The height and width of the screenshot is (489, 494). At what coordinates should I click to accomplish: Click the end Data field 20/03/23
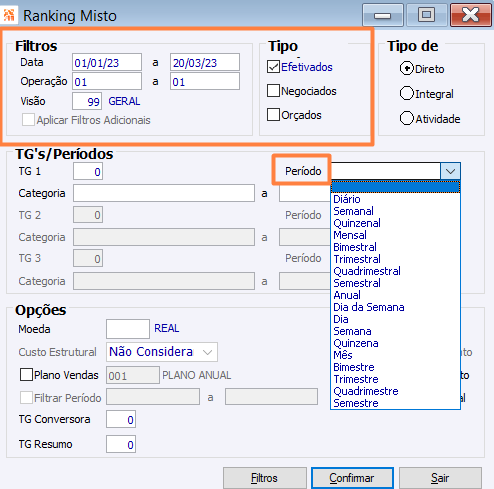click(205, 62)
